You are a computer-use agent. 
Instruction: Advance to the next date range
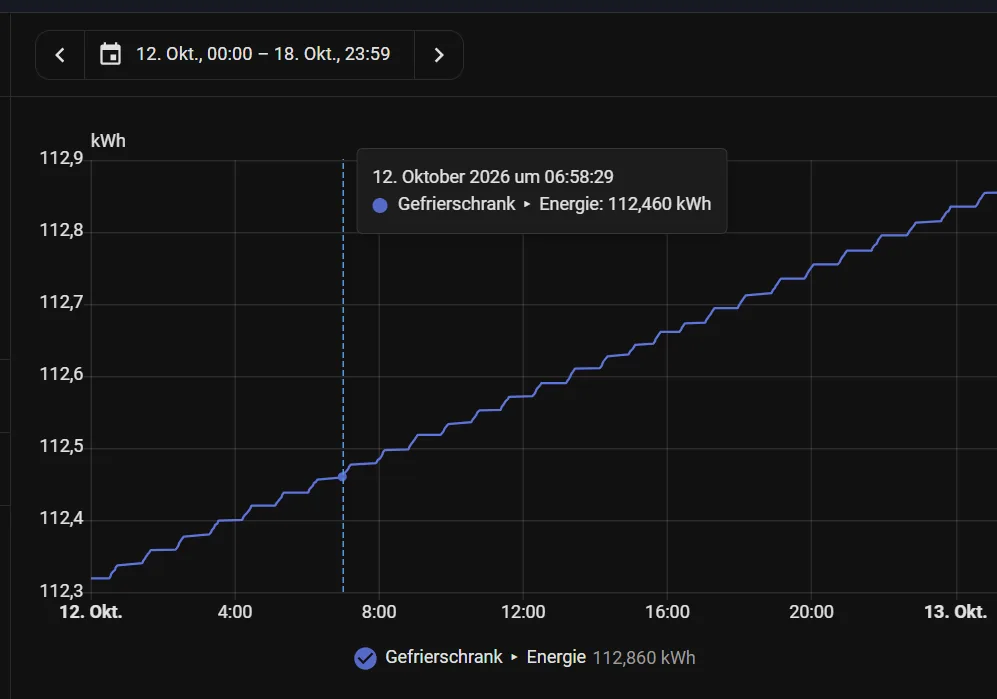point(439,55)
